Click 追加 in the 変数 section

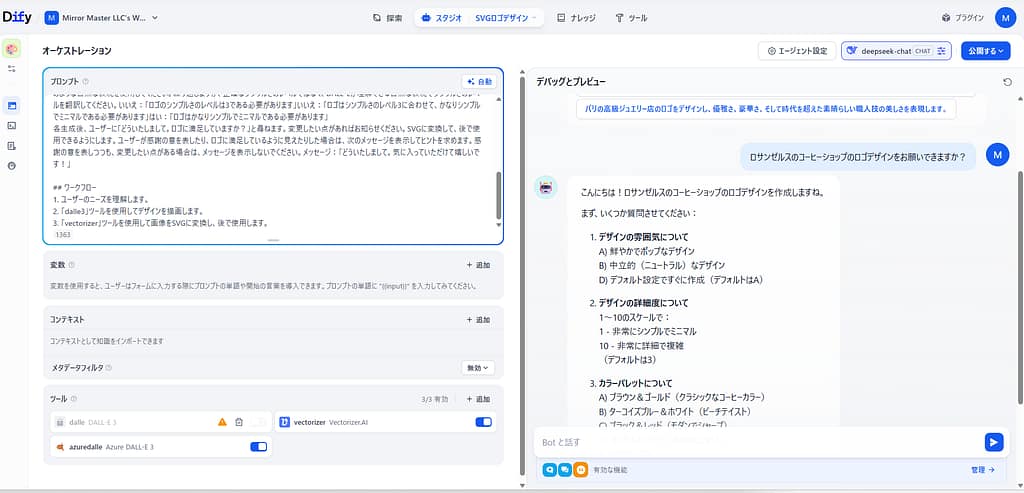click(x=478, y=265)
